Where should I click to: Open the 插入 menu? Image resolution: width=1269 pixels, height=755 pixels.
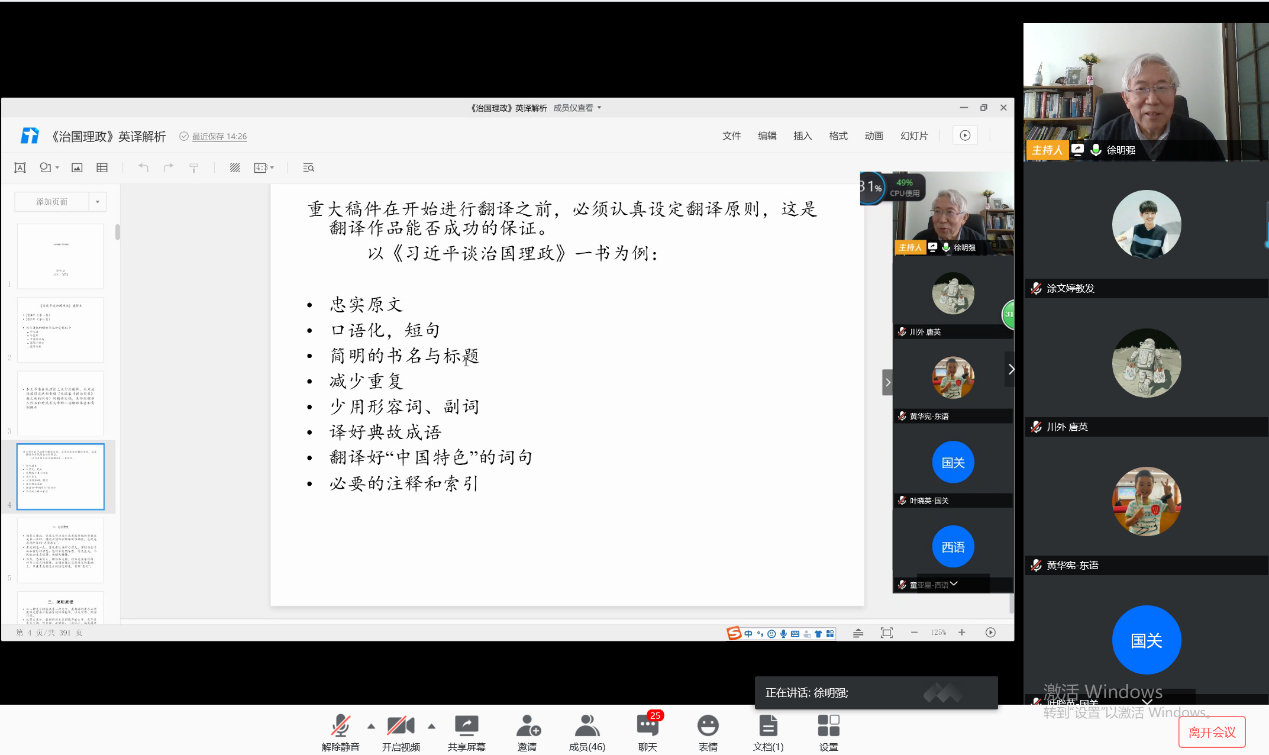(802, 136)
